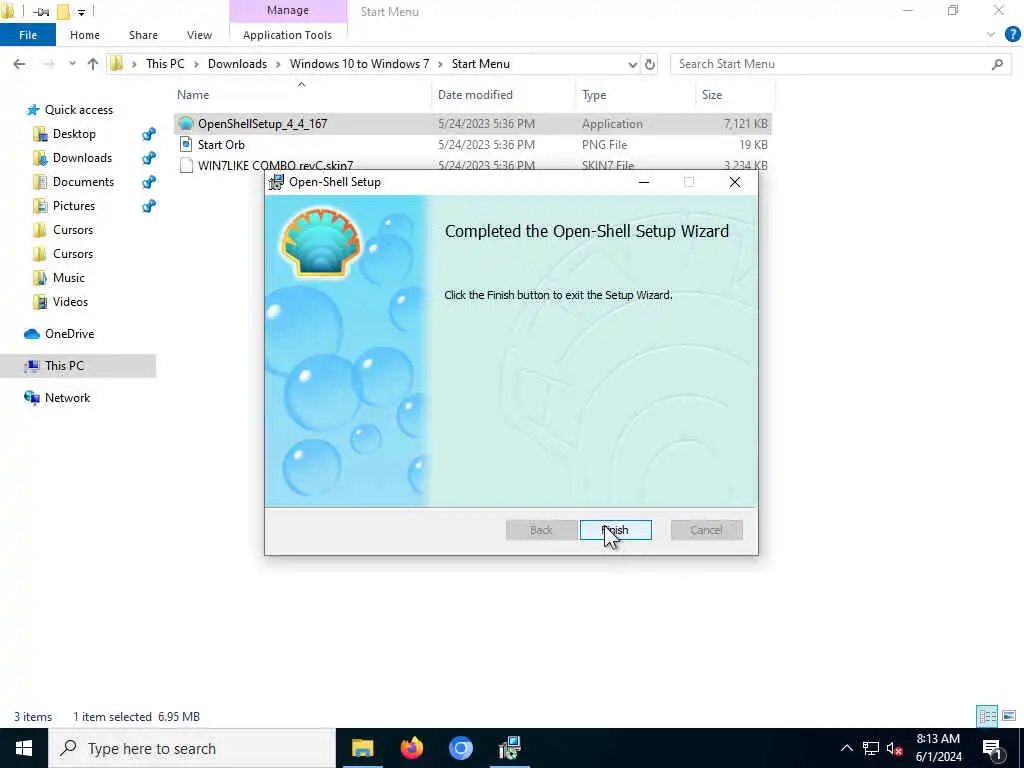Go back with the Explorer back arrow

[20, 64]
